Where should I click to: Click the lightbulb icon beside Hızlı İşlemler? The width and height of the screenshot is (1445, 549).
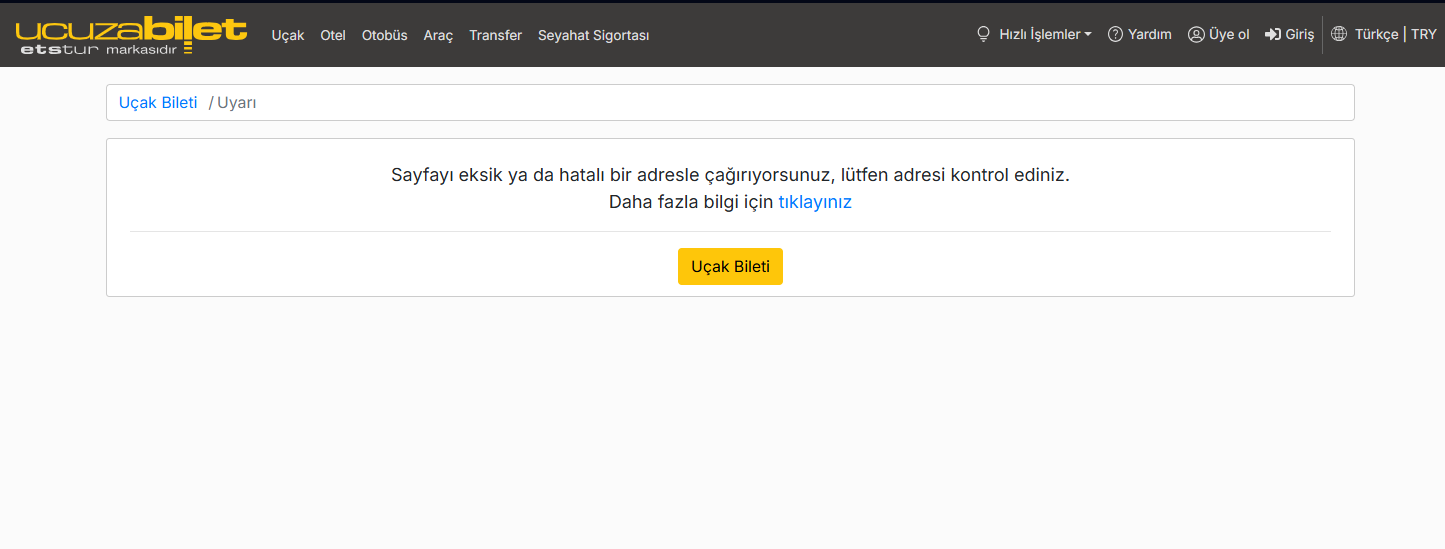[x=983, y=34]
